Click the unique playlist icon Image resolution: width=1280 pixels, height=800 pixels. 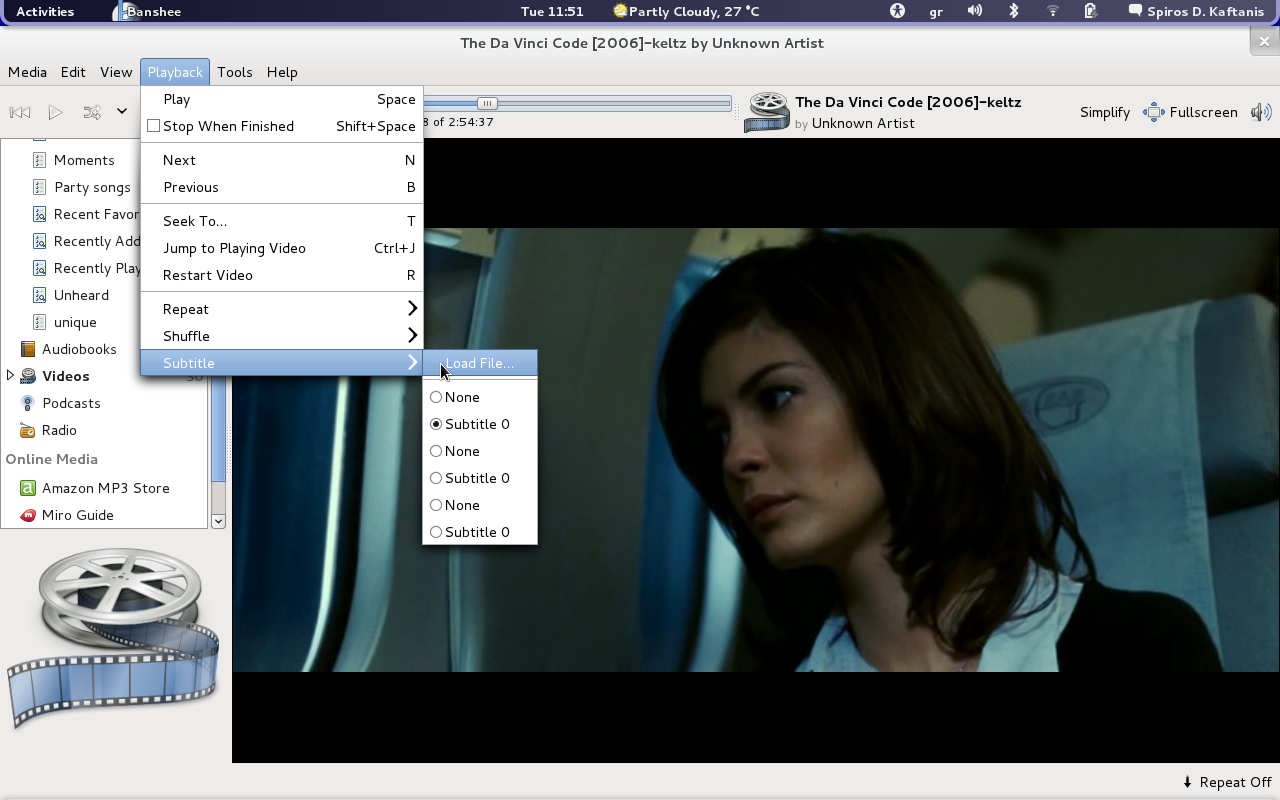(x=40, y=322)
